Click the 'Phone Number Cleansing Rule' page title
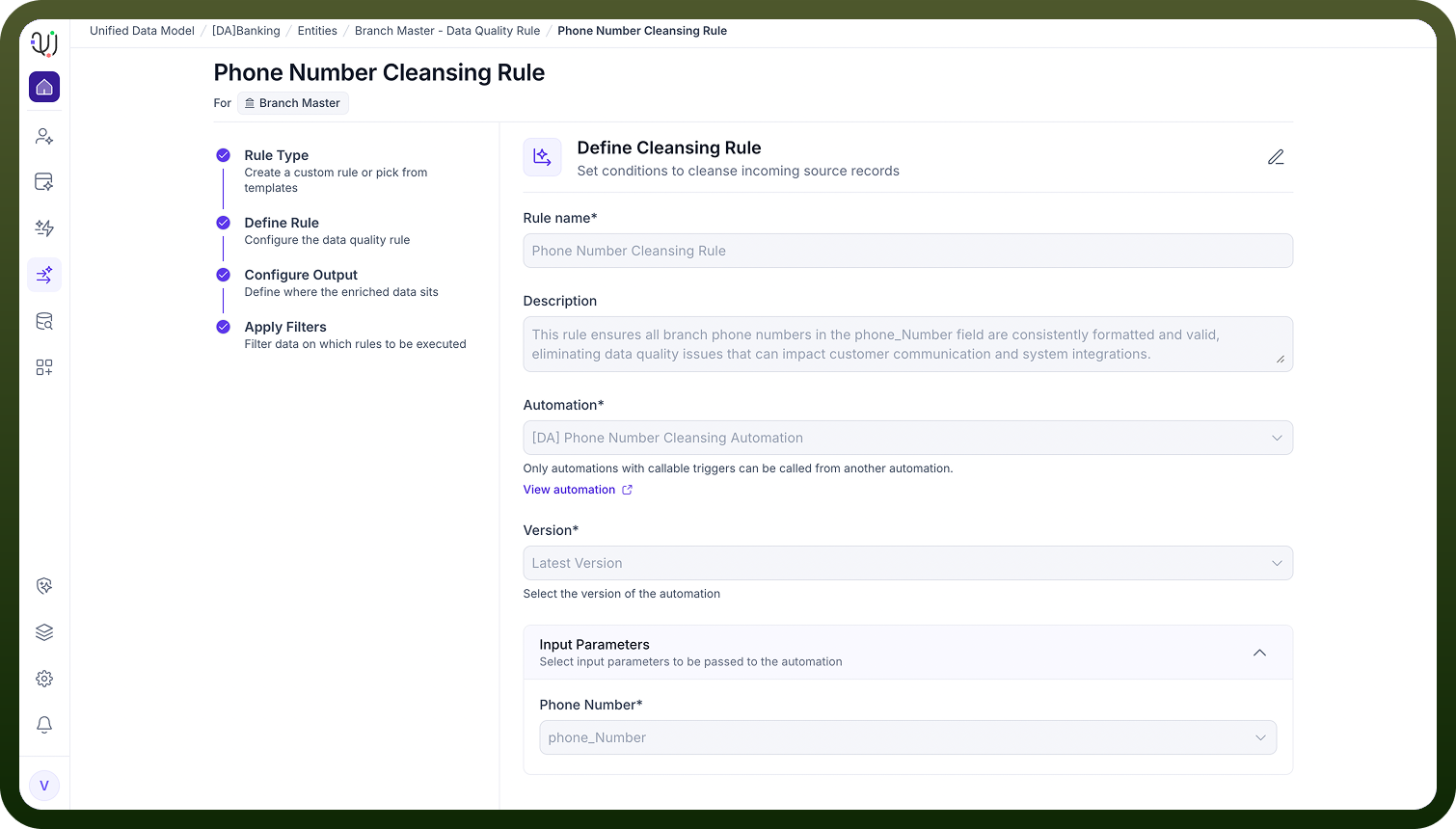The width and height of the screenshot is (1456, 829). point(379,72)
